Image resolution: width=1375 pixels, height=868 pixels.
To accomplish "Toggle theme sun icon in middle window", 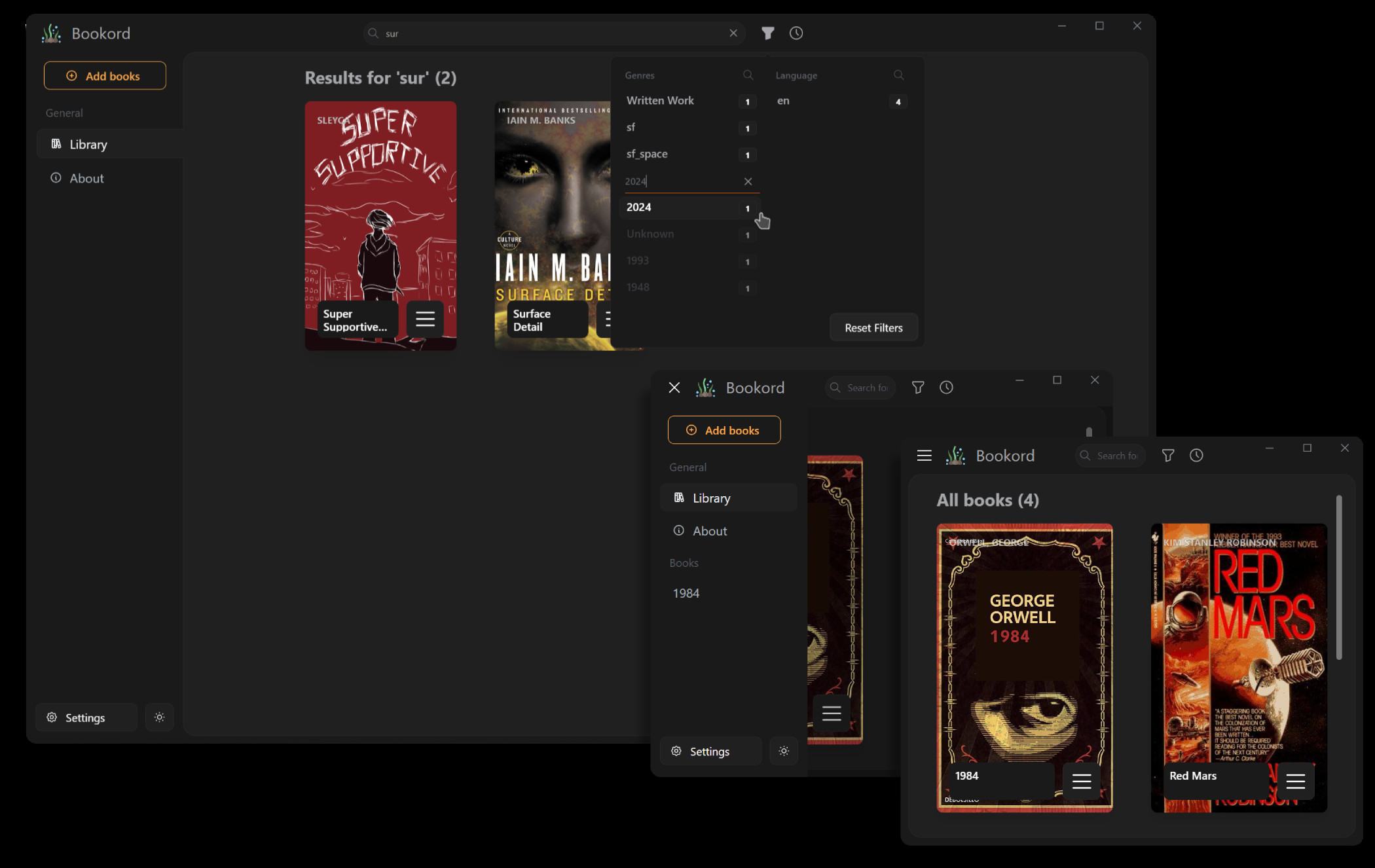I will [784, 751].
